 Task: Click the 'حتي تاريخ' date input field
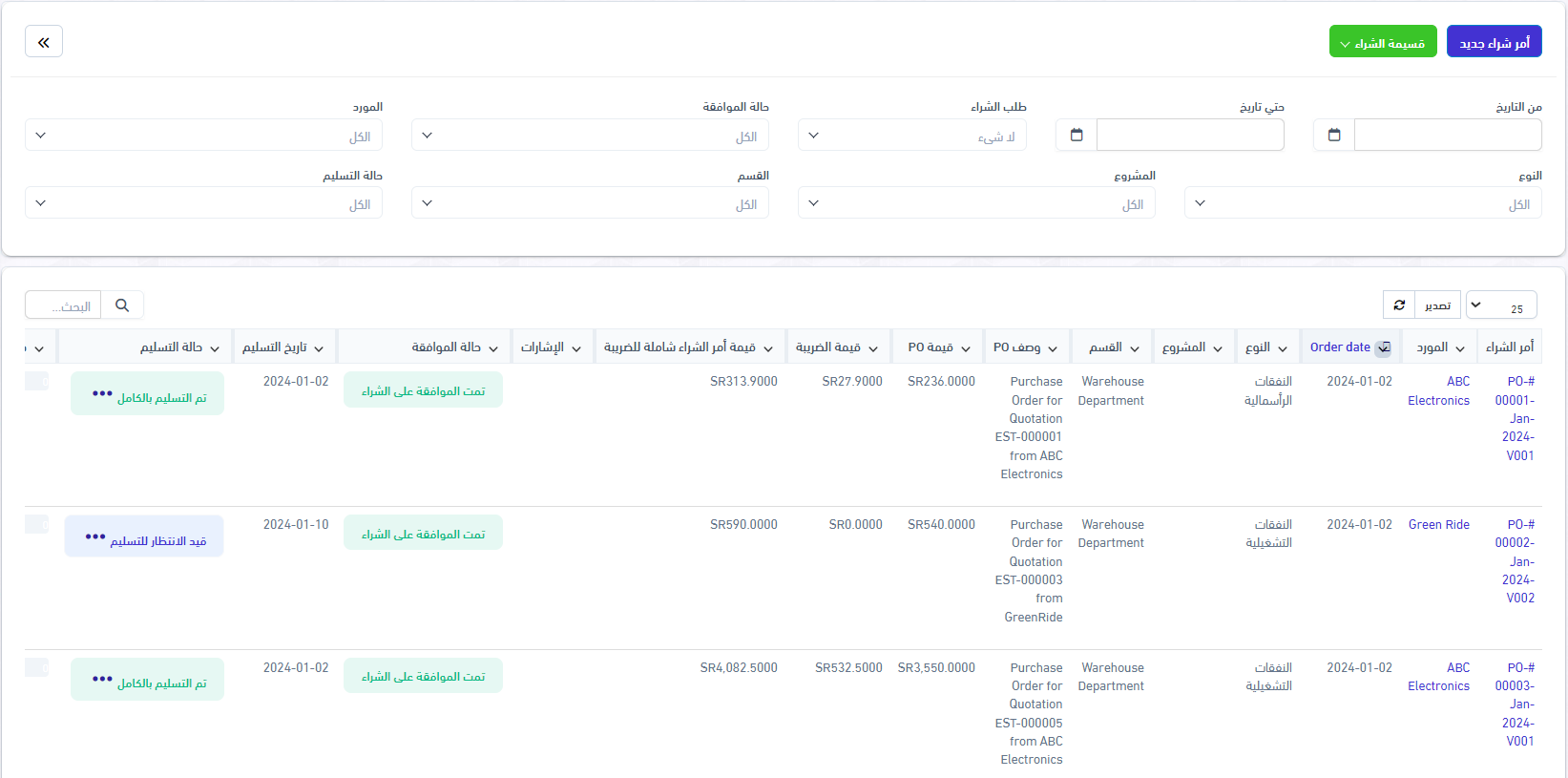point(1189,136)
